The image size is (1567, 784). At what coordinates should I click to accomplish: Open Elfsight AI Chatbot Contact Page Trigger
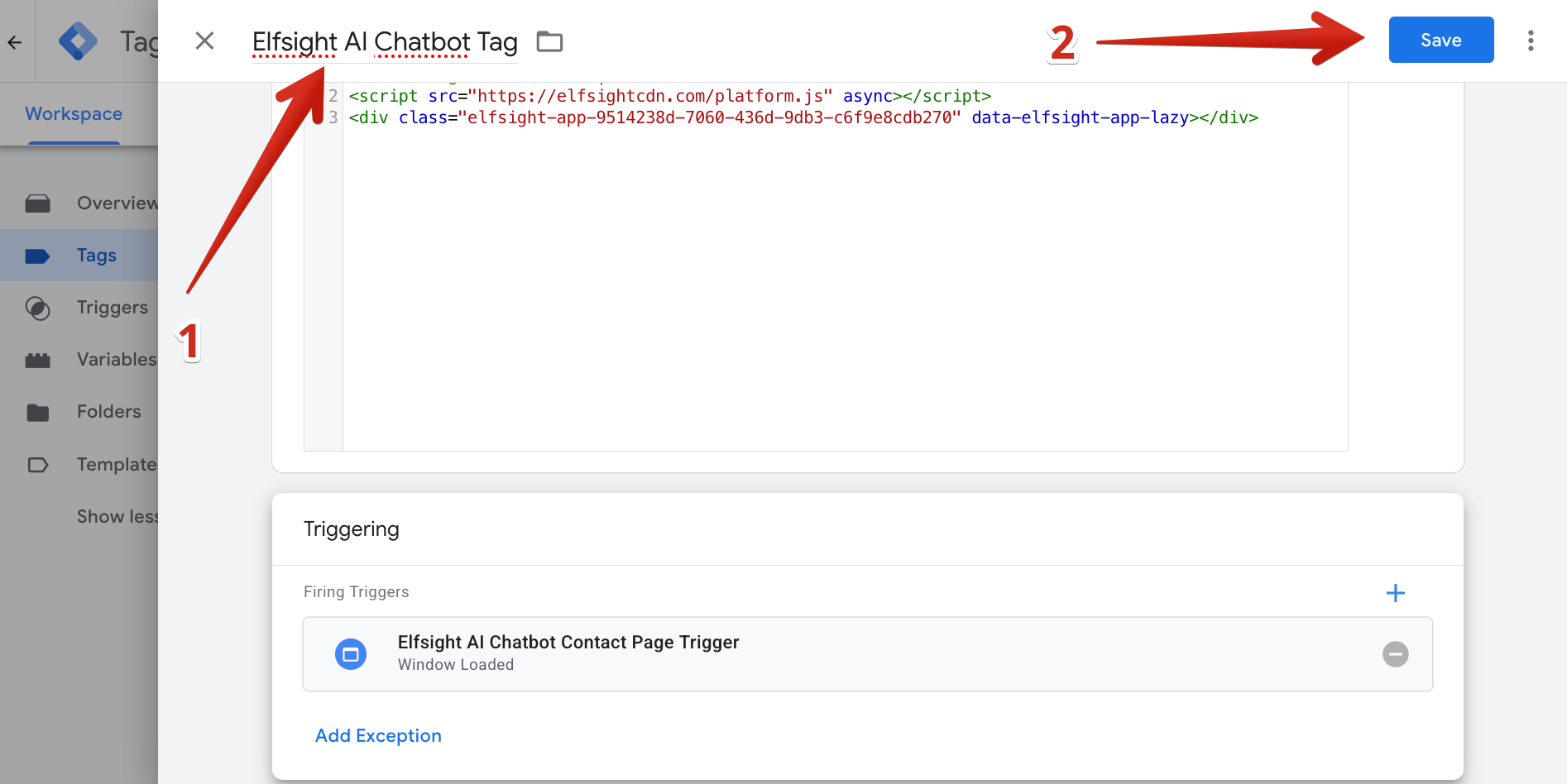[868, 654]
